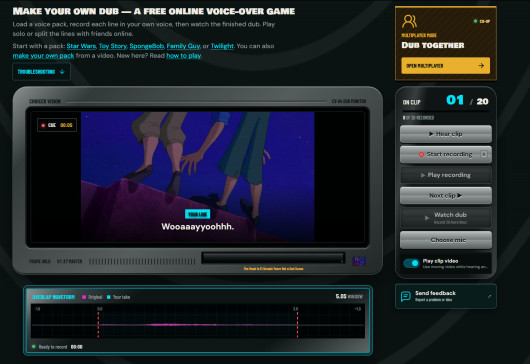Click the Troubleshooting down arrow

(x=62, y=72)
